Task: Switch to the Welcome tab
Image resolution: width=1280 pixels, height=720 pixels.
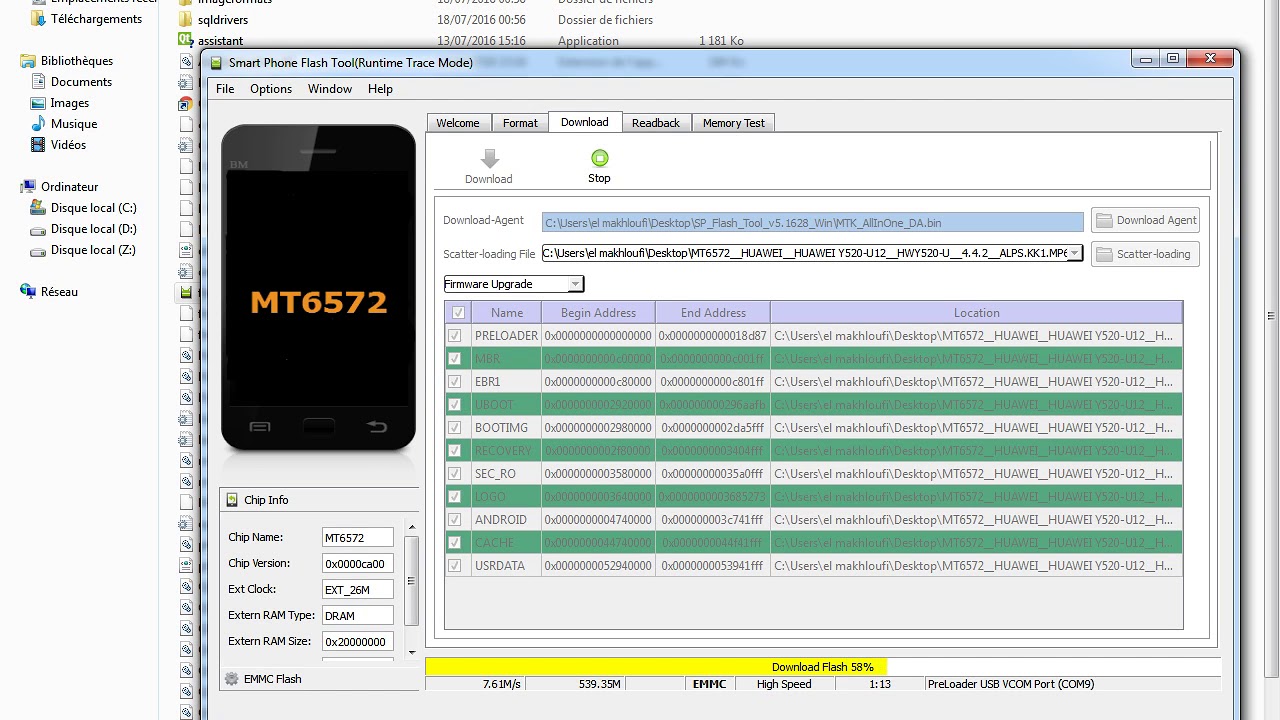Action: 458,123
